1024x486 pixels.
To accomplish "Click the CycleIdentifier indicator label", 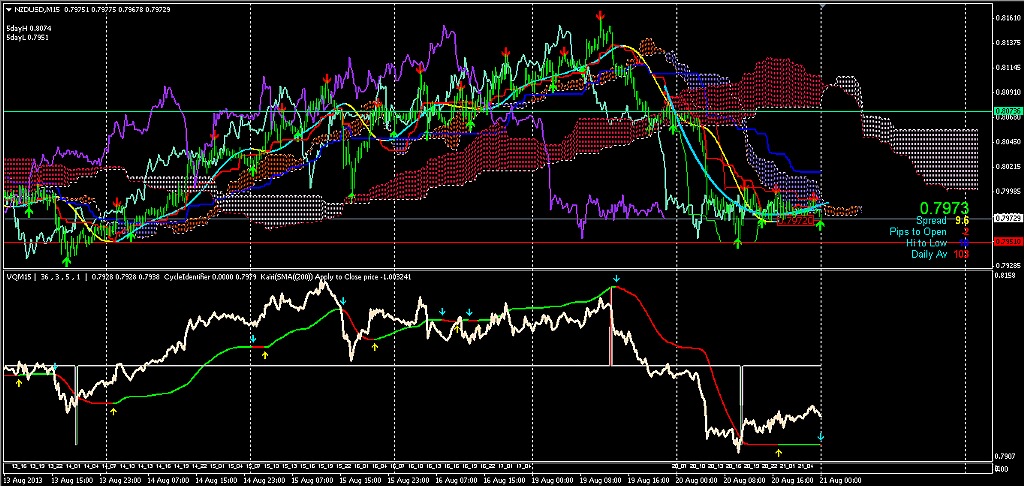I will [x=187, y=276].
